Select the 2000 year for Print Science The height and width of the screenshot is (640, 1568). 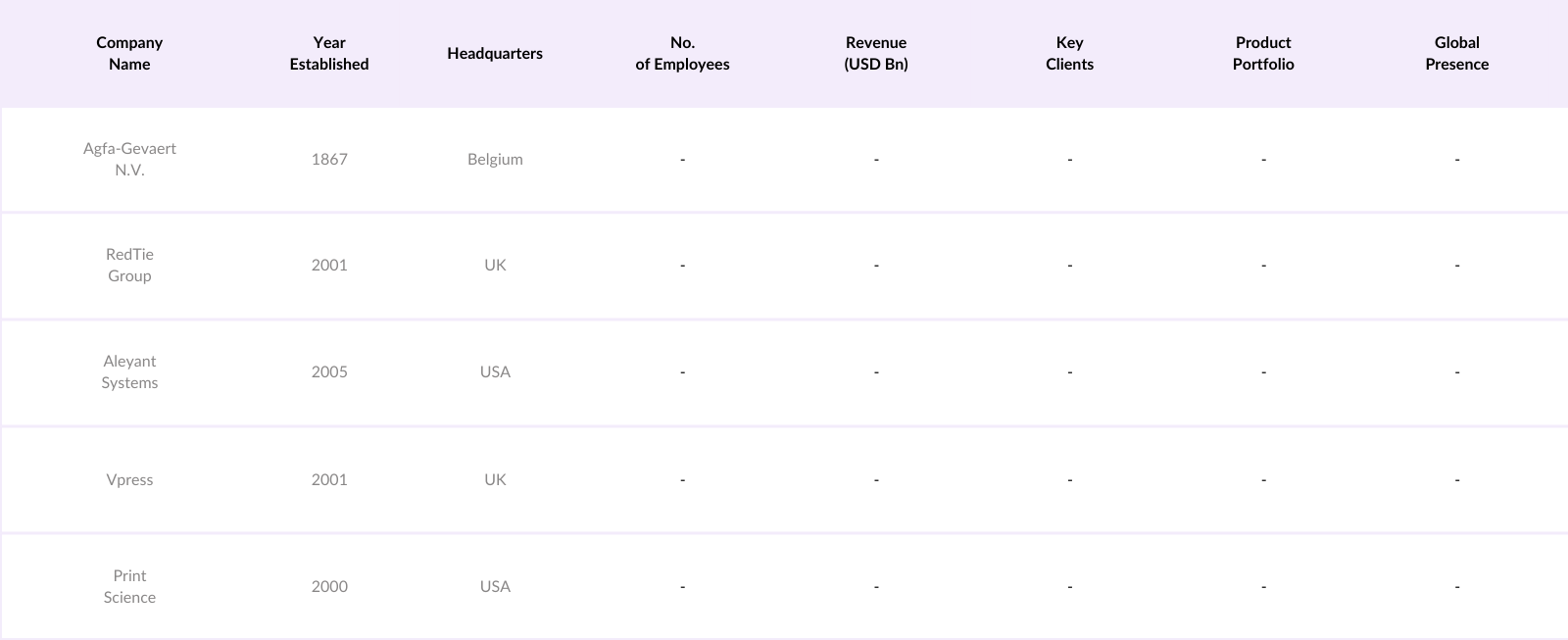click(329, 586)
